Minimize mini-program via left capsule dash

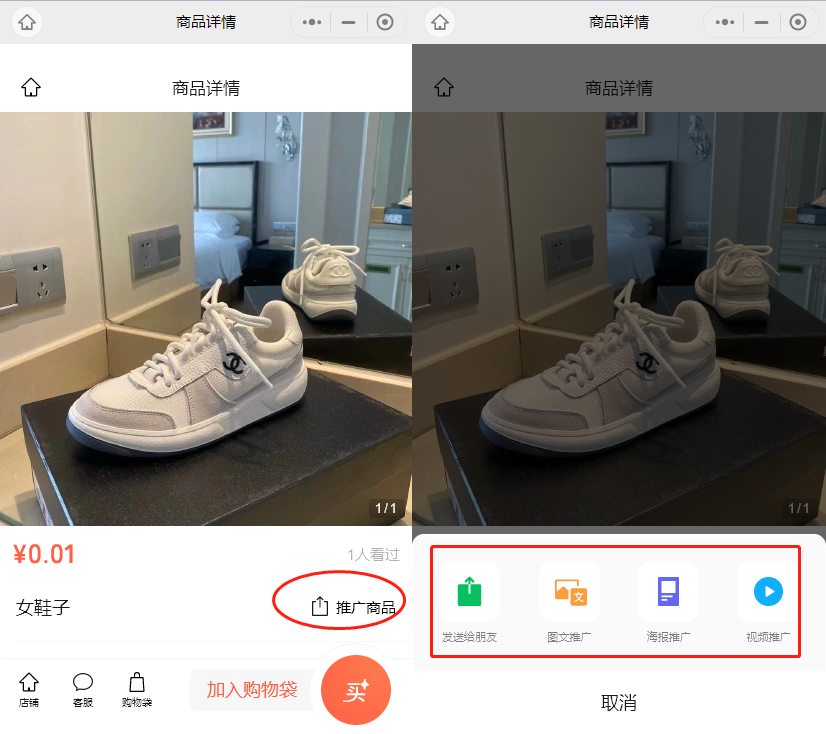click(348, 22)
